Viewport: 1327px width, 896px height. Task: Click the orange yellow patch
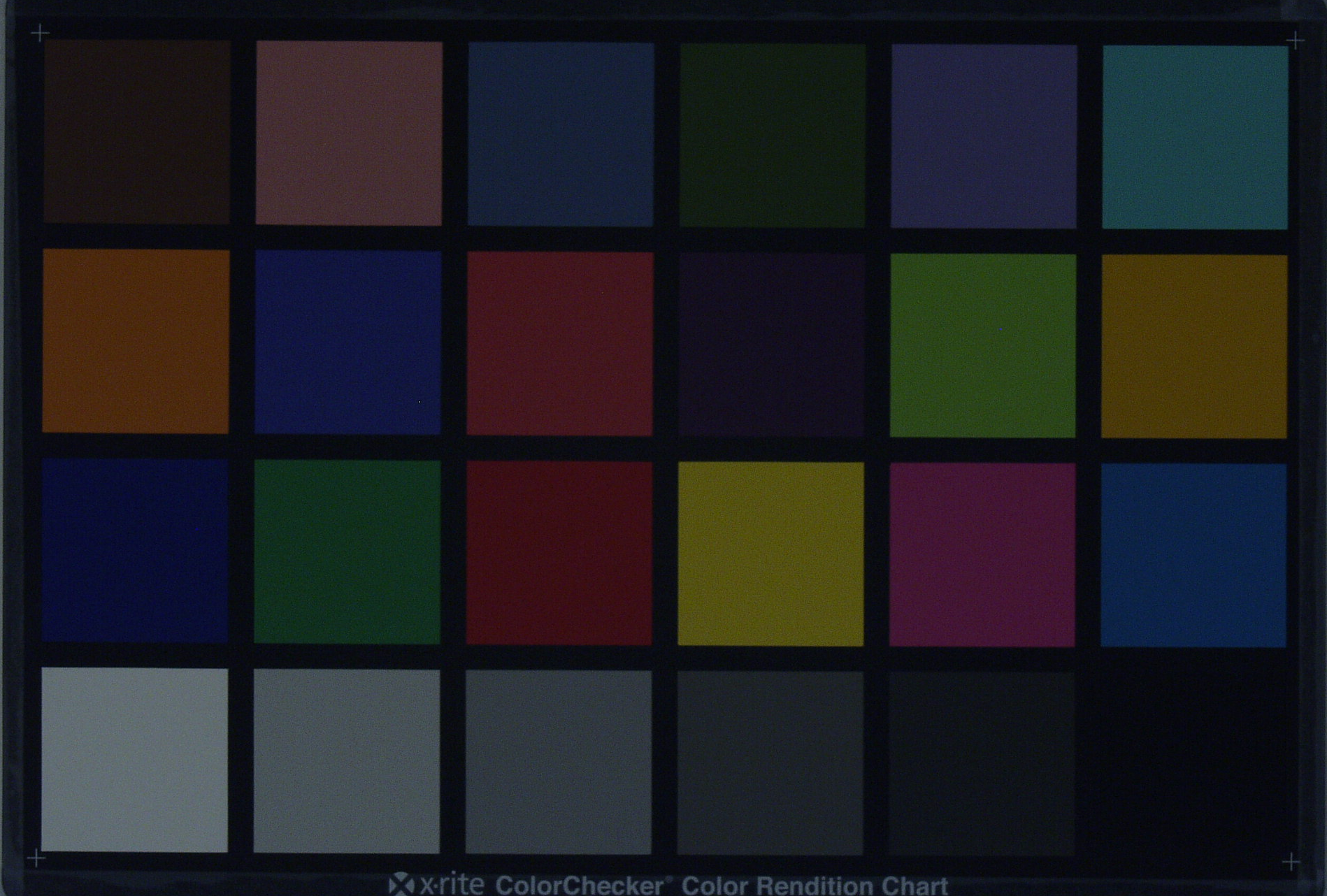point(1194,347)
